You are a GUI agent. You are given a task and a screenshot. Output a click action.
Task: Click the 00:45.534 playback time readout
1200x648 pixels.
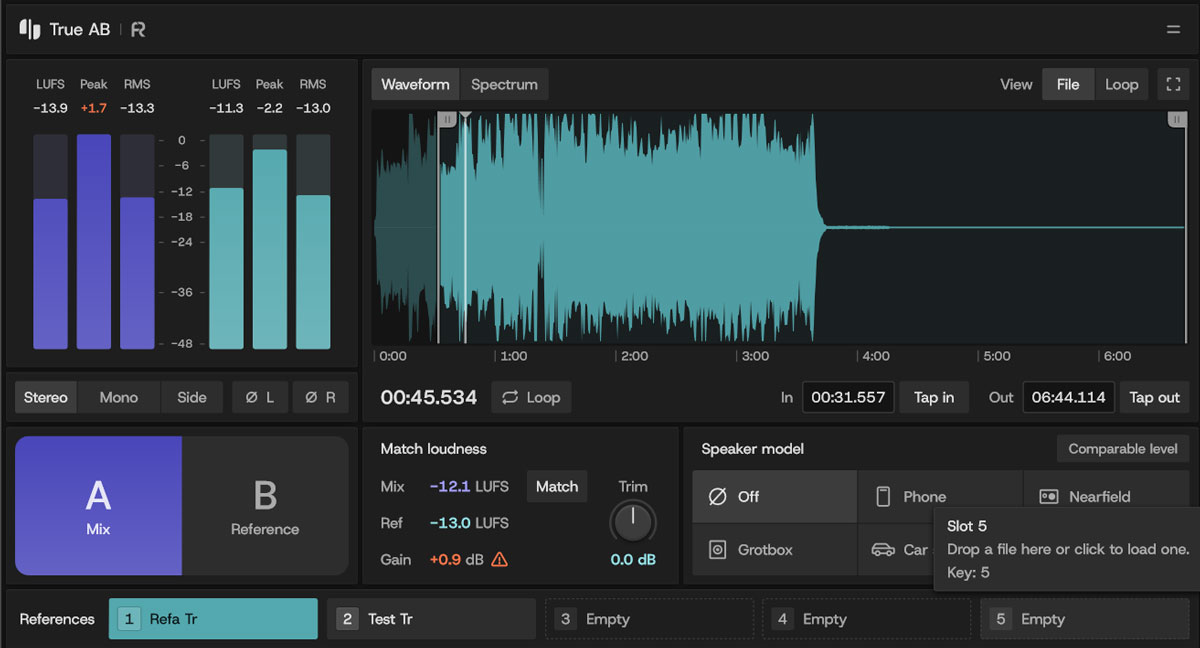pyautogui.click(x=429, y=397)
